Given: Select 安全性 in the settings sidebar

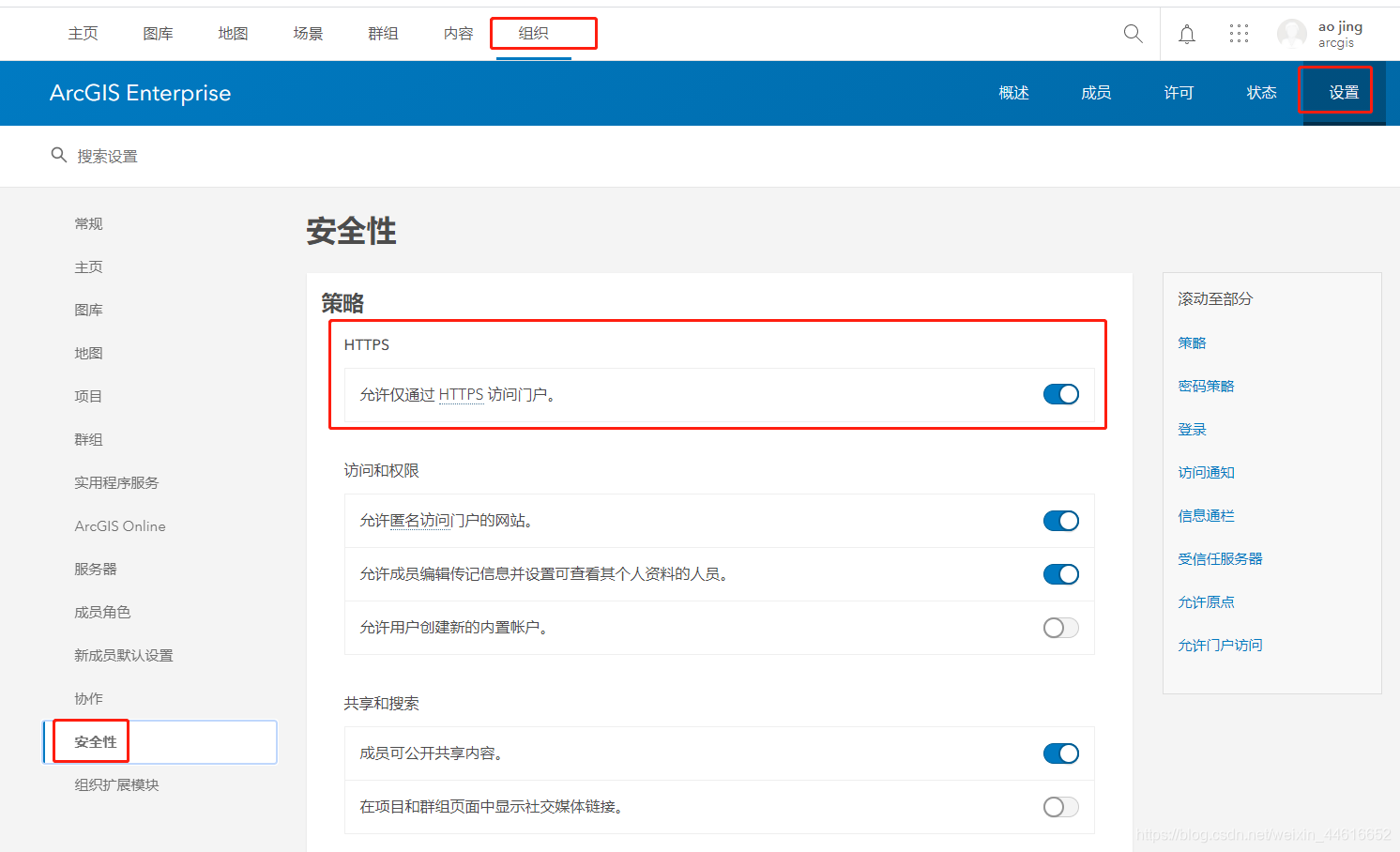Looking at the screenshot, I should (x=96, y=741).
